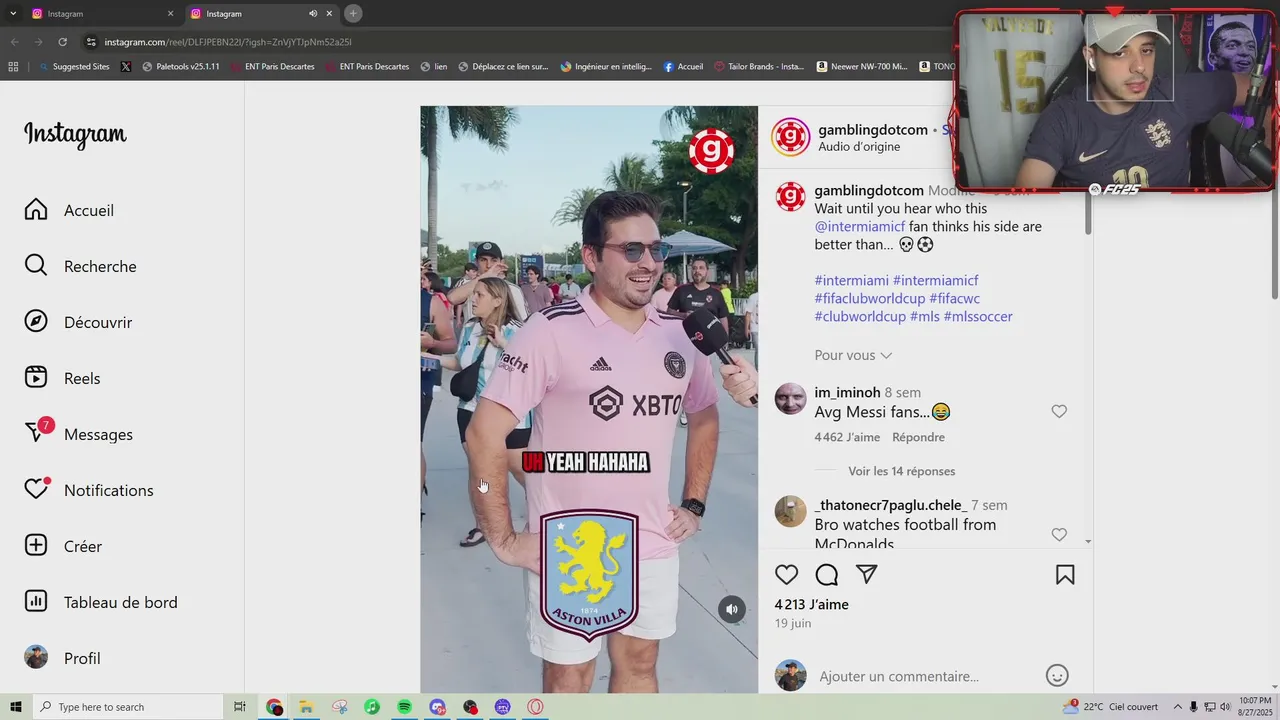
Task: Open Suggested Sites bookmark
Action: [74, 67]
